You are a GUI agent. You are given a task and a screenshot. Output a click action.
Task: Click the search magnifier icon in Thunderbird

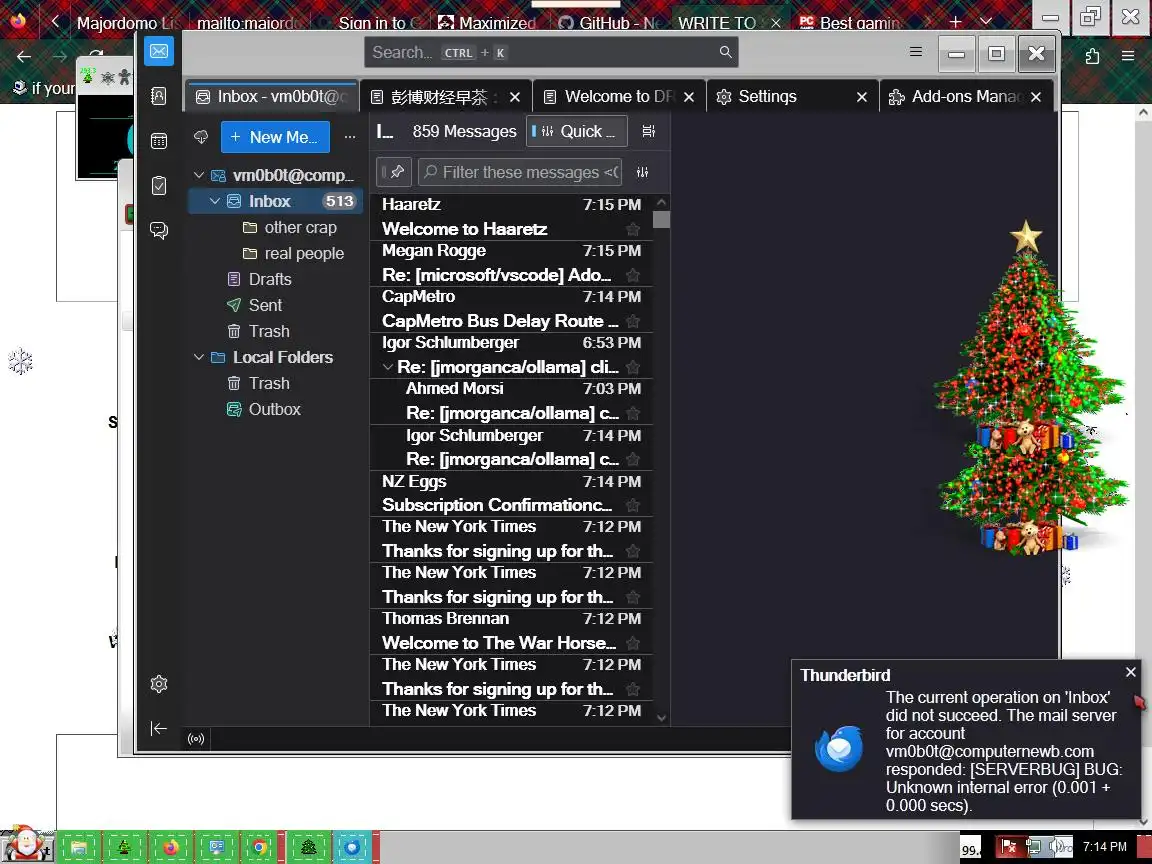coord(725,52)
